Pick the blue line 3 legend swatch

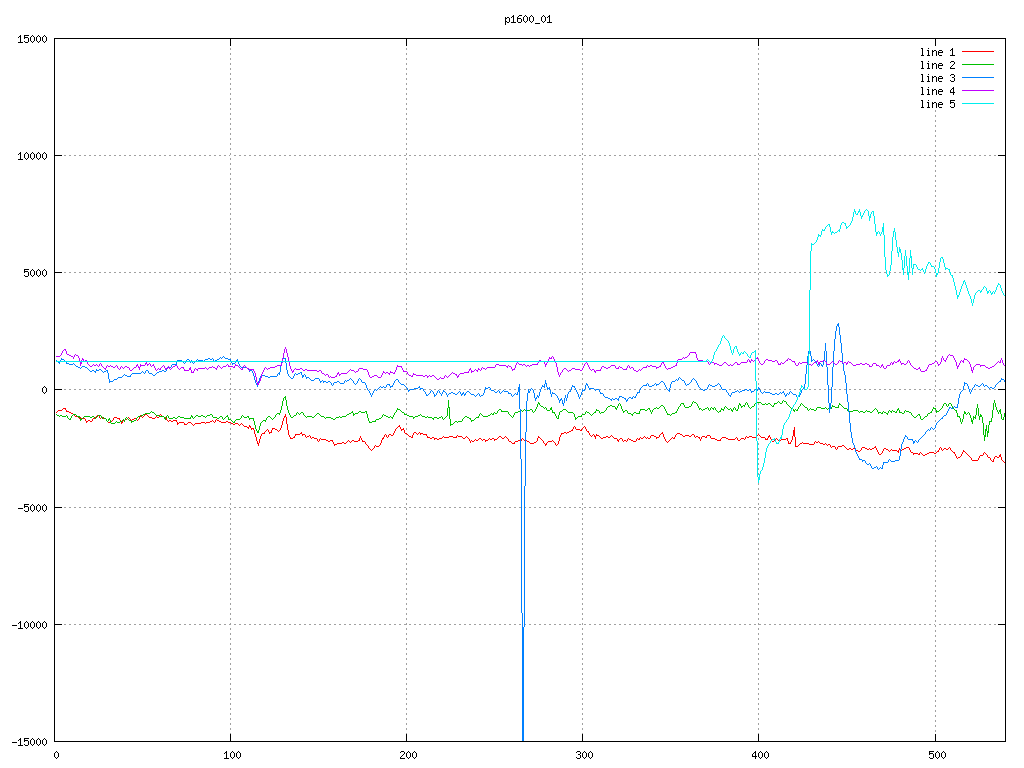[x=979, y=78]
